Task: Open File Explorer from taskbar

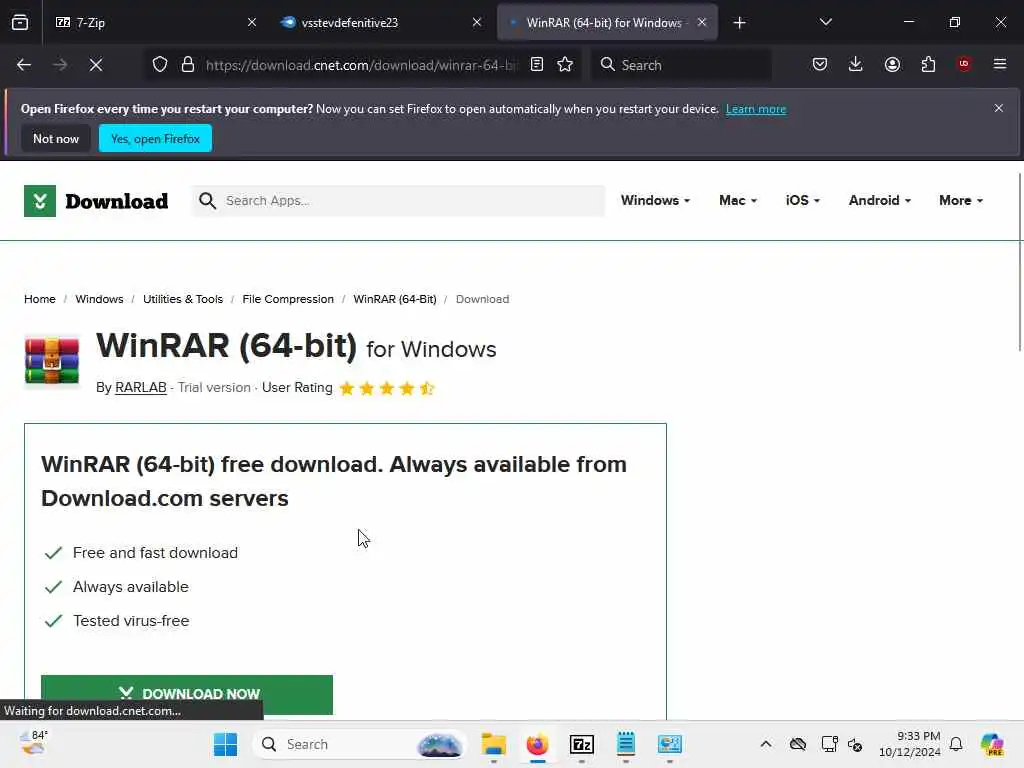Action: (494, 744)
